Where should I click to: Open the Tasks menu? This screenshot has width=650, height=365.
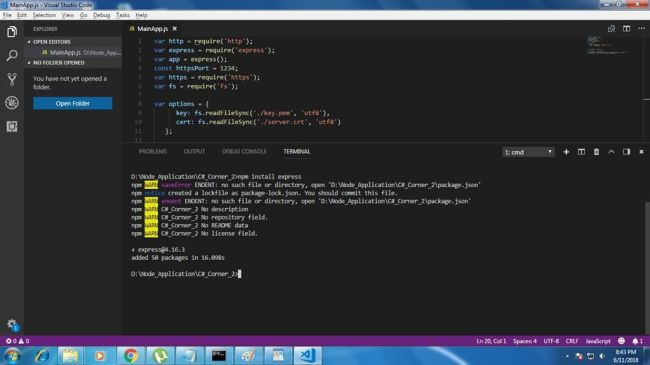click(x=122, y=15)
